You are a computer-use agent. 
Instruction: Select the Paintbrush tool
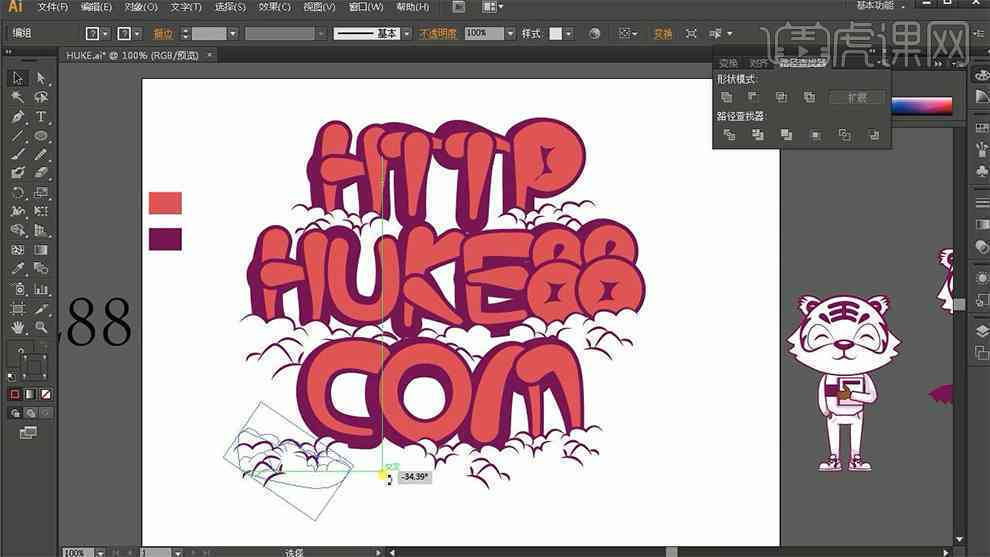coord(18,154)
